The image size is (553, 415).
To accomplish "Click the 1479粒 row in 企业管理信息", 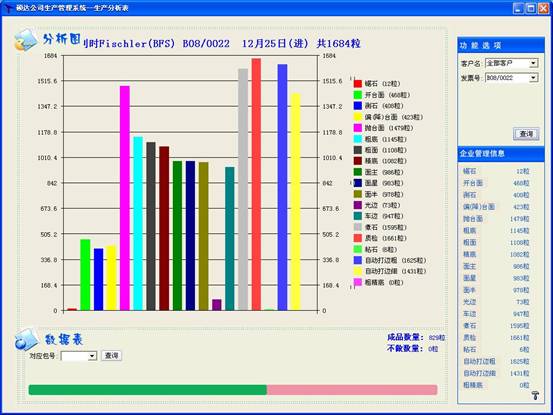I will tap(496, 219).
